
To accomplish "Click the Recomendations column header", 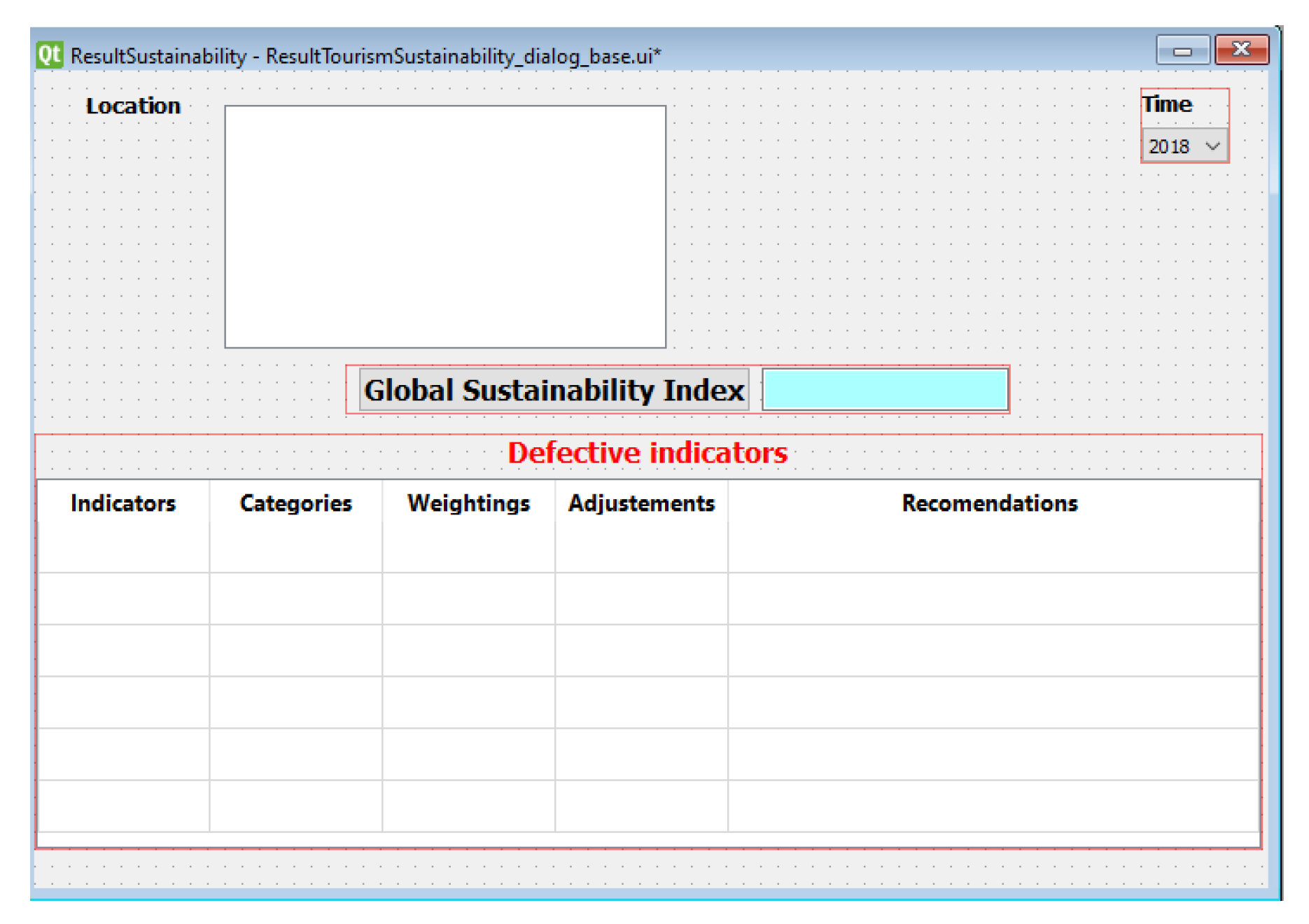I will (990, 503).
